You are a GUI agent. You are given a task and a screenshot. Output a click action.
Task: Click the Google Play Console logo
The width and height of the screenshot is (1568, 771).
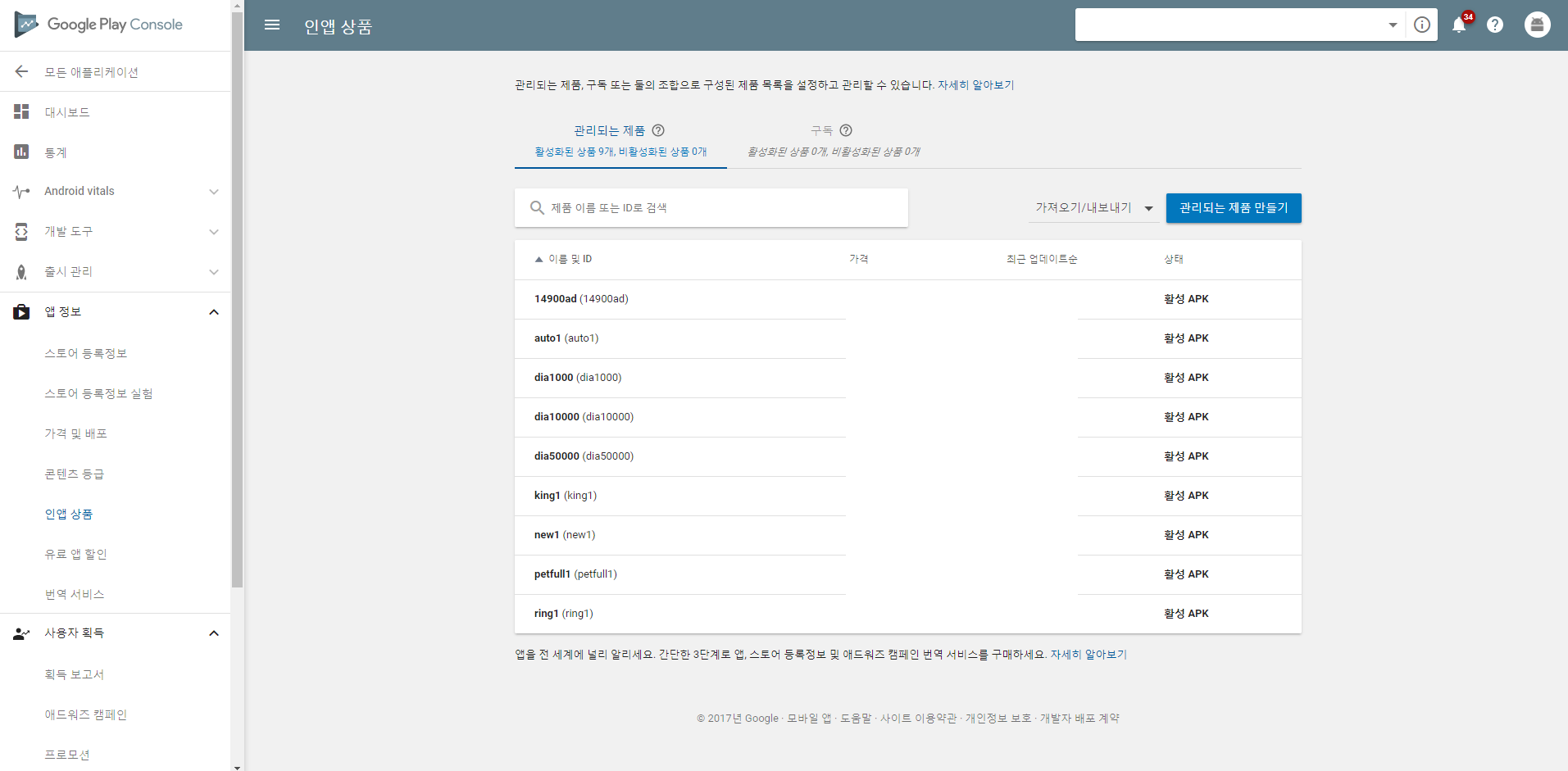pos(99,25)
